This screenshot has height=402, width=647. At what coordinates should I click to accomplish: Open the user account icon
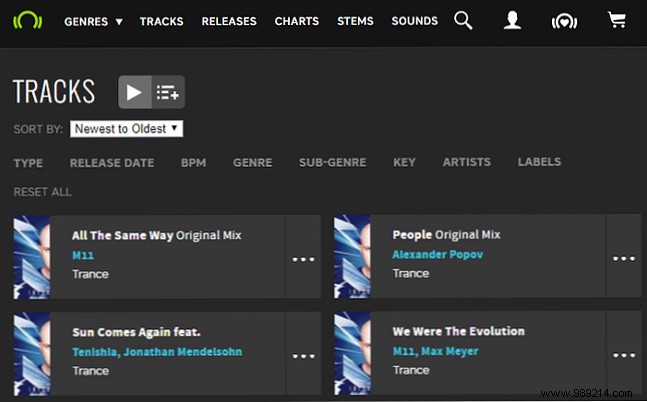tap(512, 20)
